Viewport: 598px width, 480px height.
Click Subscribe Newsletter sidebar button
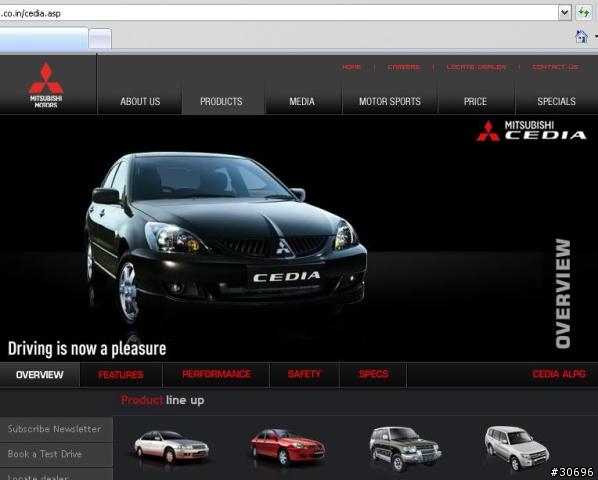tap(56, 429)
